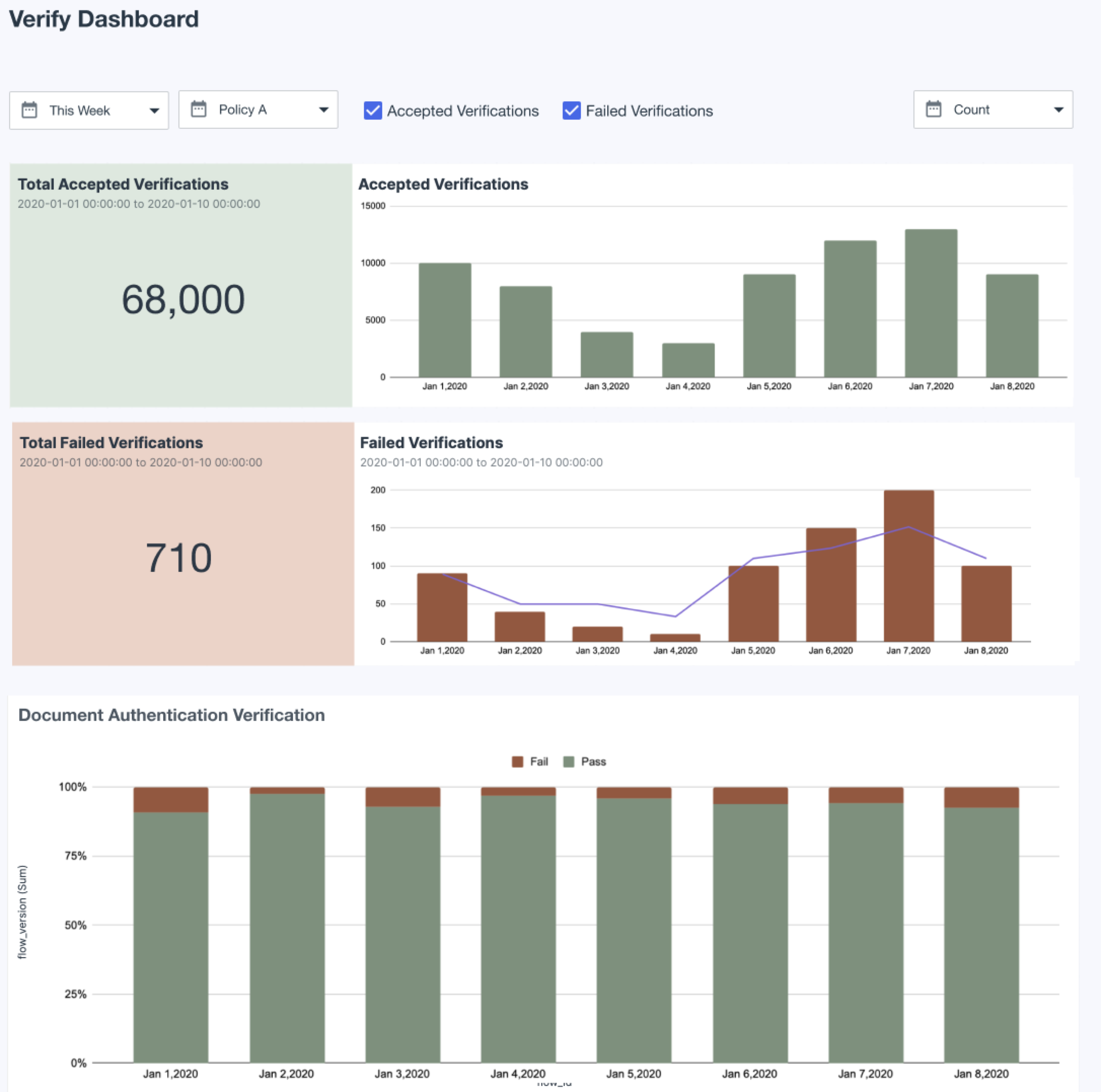Click the 200 y-axis label in Failed chart
The image size is (1101, 1092).
pos(378,490)
